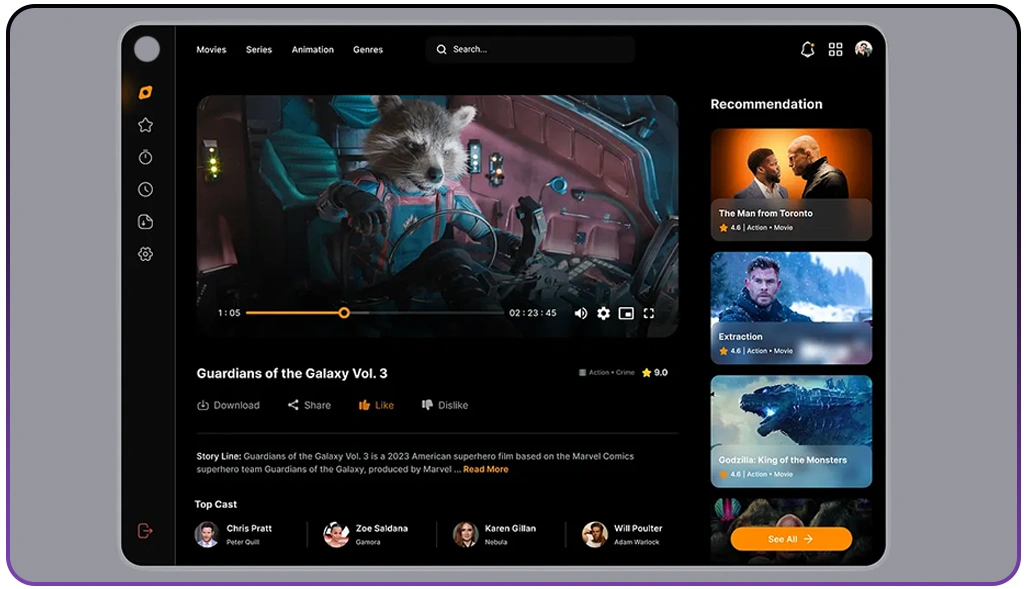Viewport: 1026px width, 589px height.
Task: Open sidebar Settings gear icon
Action: pos(145,254)
